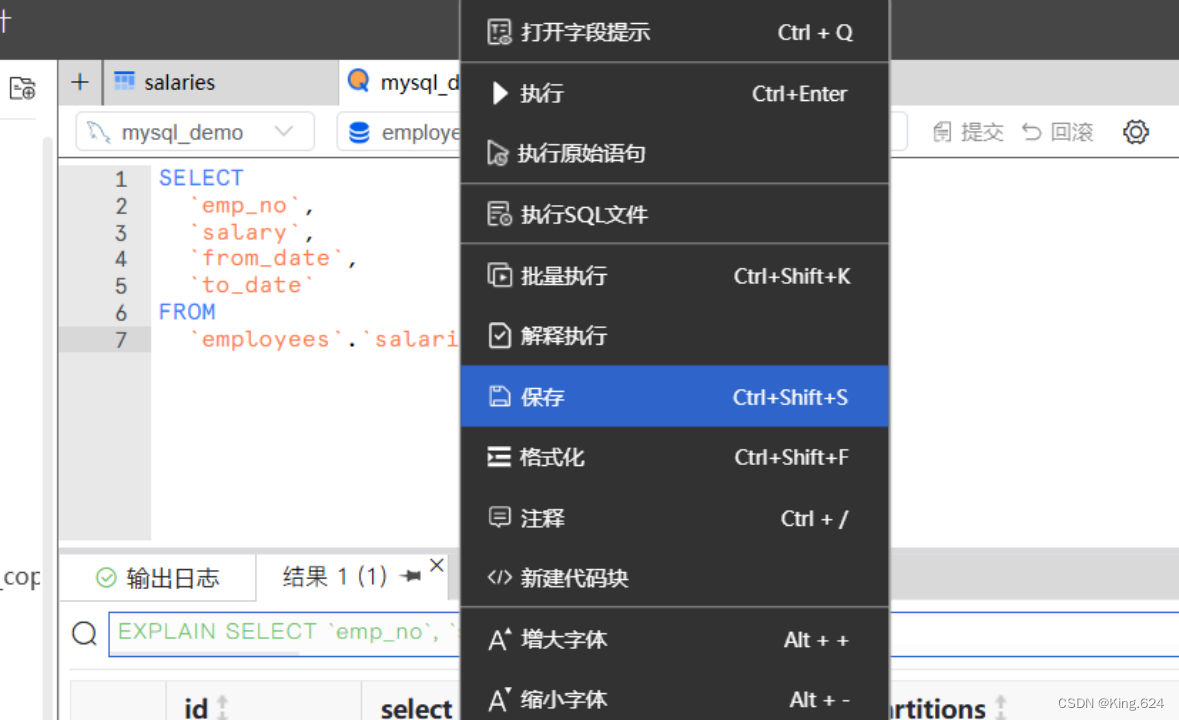This screenshot has height=720, width=1179.
Task: Add a new tab with the plus button
Action: tap(80, 82)
